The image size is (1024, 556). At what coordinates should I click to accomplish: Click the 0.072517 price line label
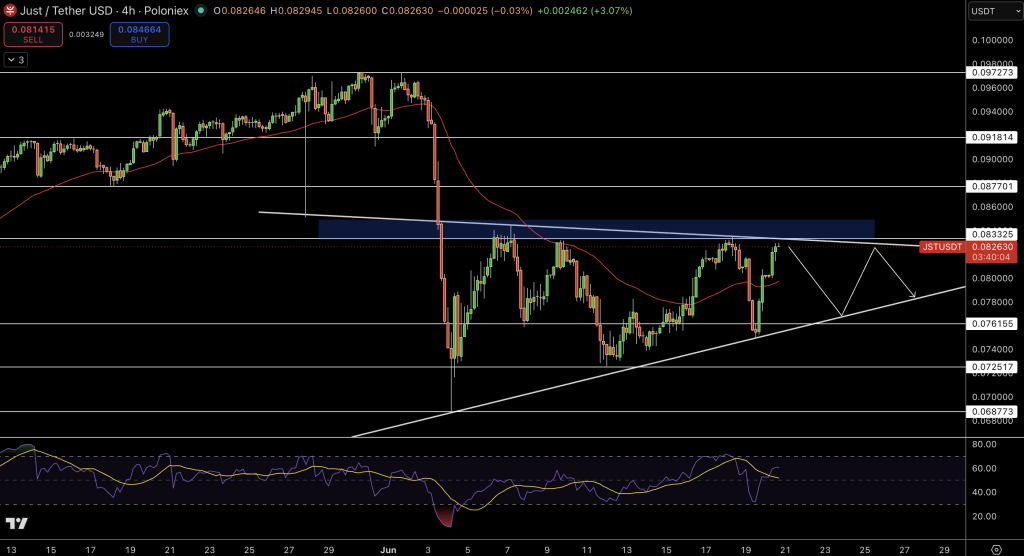[x=992, y=367]
